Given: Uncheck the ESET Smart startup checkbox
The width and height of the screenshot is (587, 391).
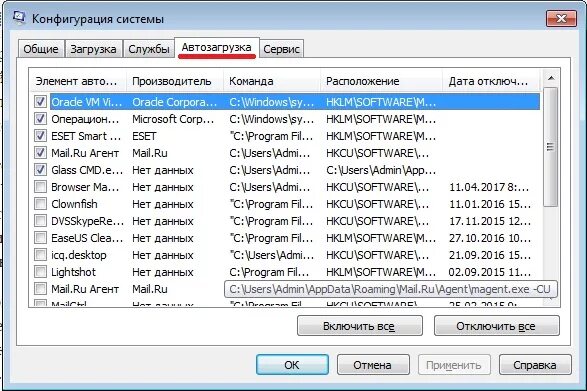Looking at the screenshot, I should coord(40,136).
